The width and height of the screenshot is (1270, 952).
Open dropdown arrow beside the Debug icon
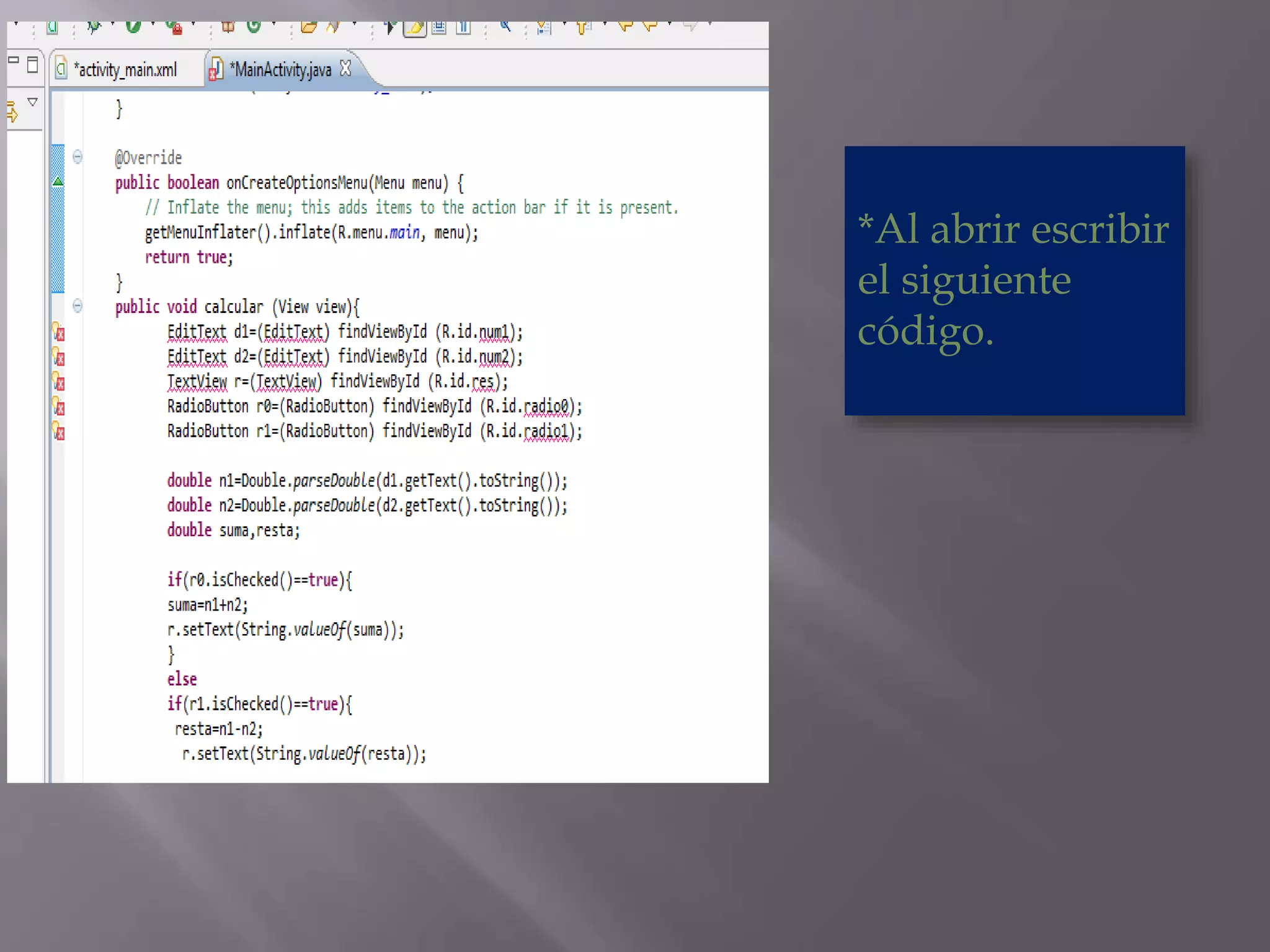click(112, 25)
